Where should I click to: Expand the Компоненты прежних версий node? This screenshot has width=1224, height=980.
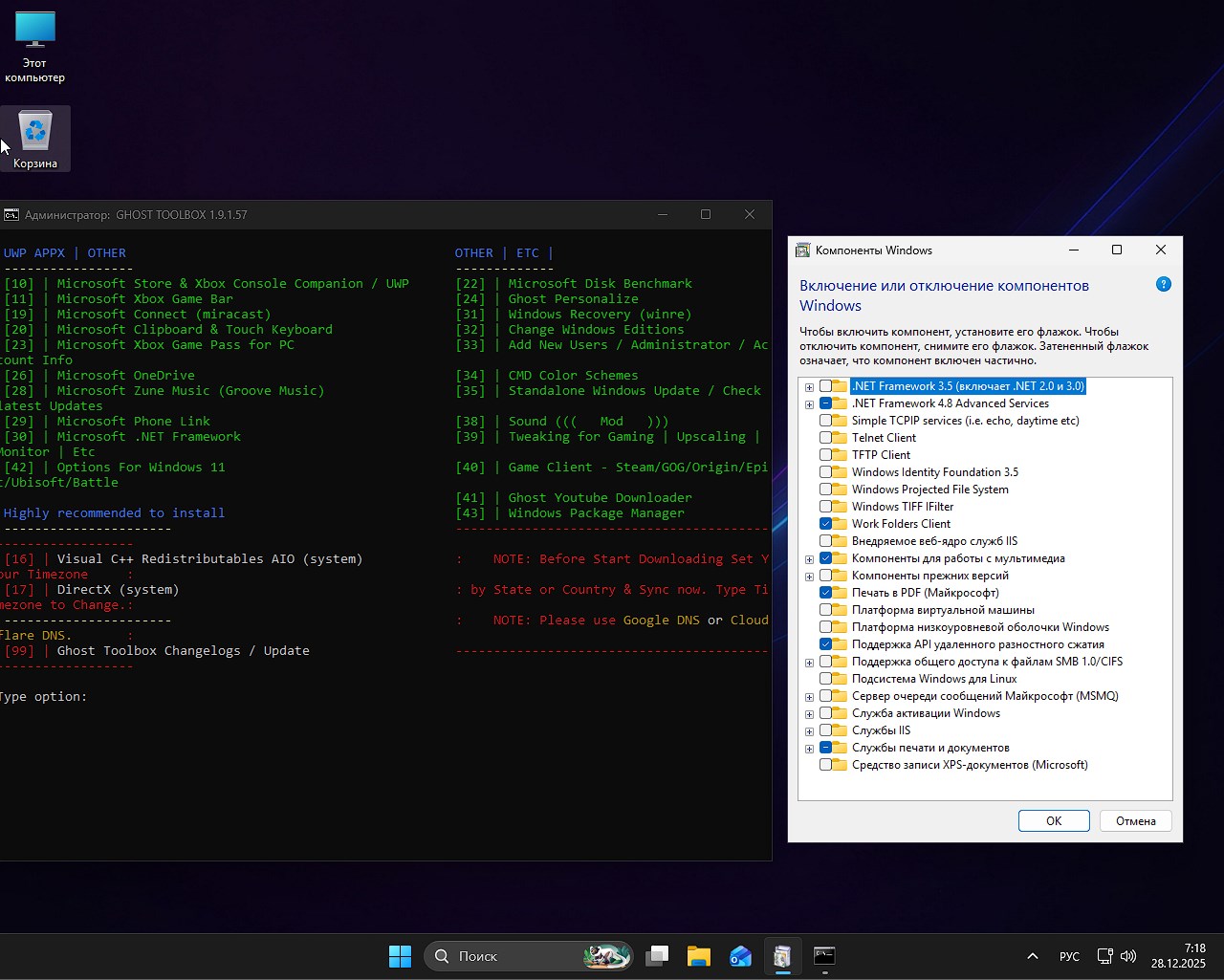pyautogui.click(x=809, y=576)
